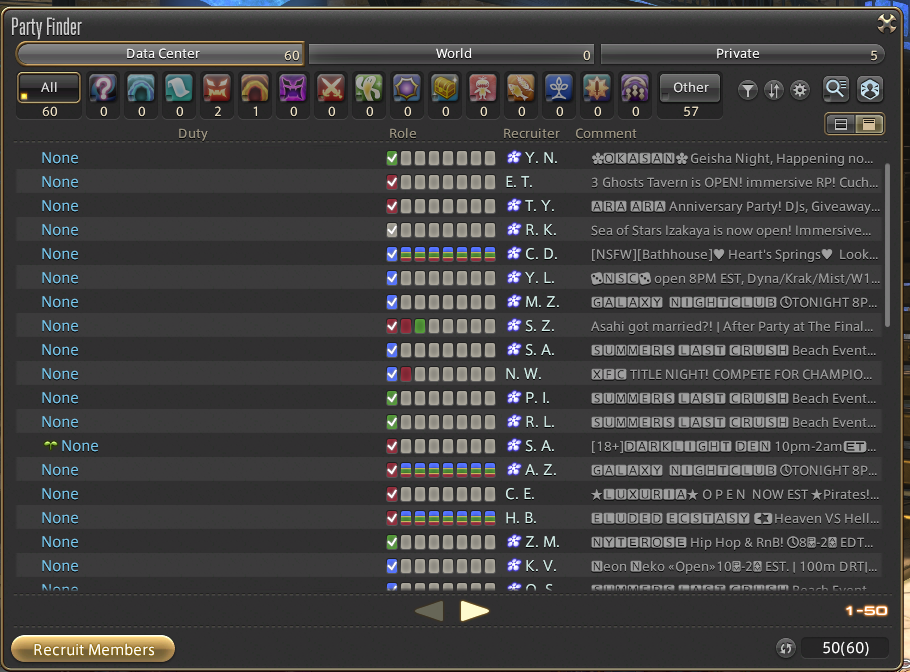Click blue checkmark in N. W. row

click(x=392, y=374)
